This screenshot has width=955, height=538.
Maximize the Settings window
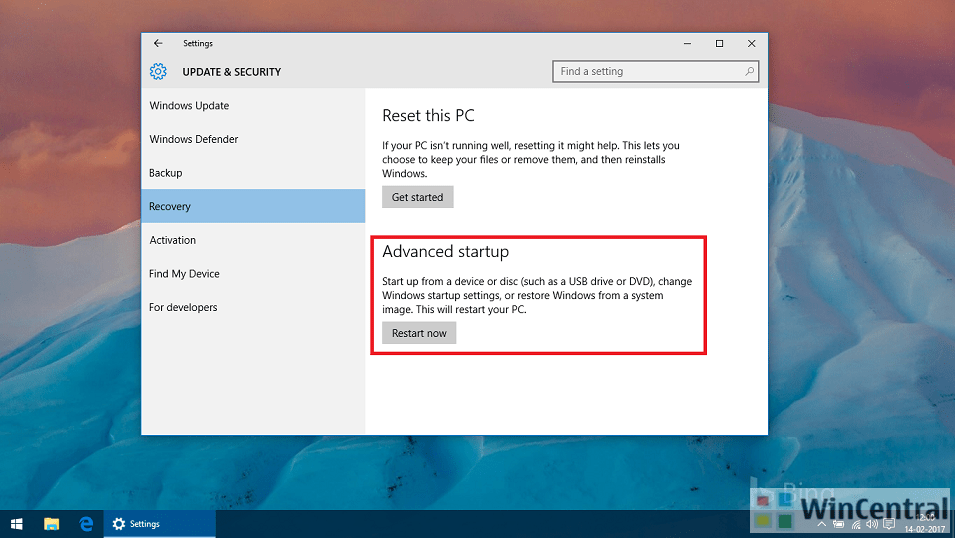coord(719,43)
